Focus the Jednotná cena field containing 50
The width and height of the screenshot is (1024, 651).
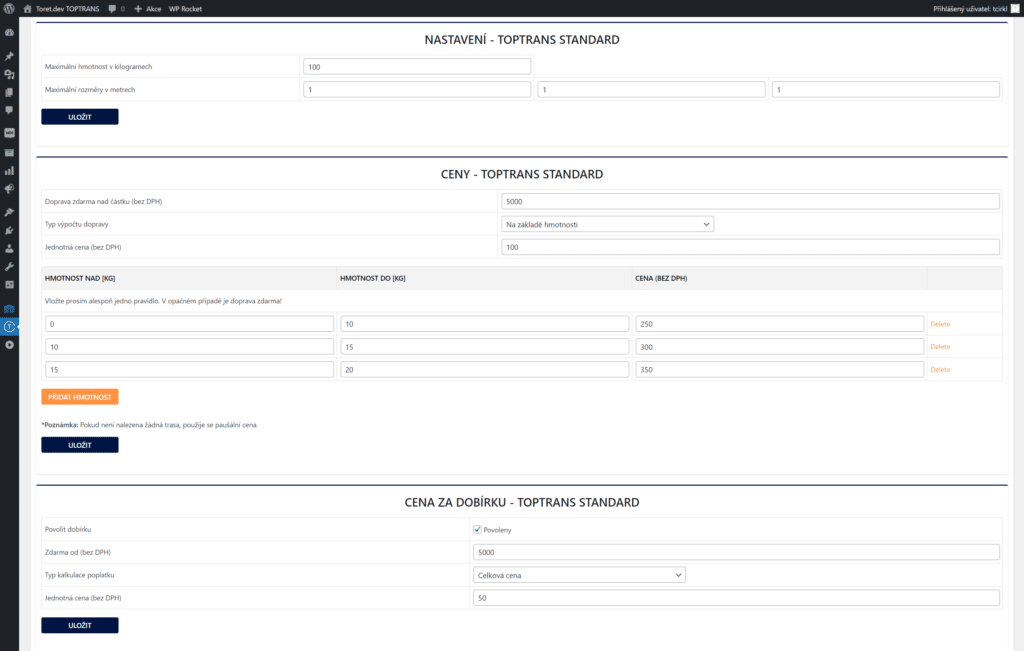tap(736, 598)
